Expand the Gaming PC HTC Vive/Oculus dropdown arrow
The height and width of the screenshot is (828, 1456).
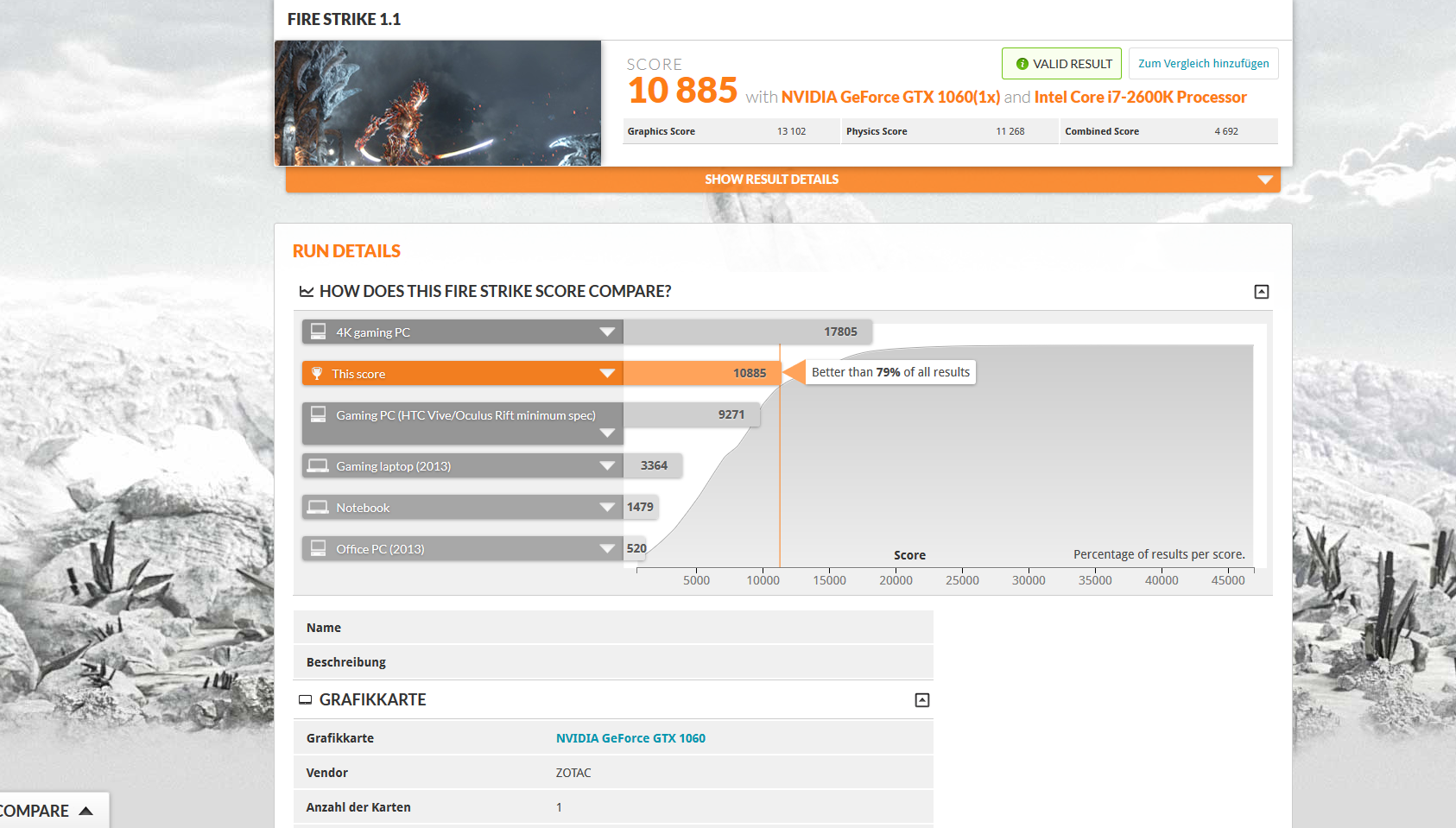(x=607, y=433)
